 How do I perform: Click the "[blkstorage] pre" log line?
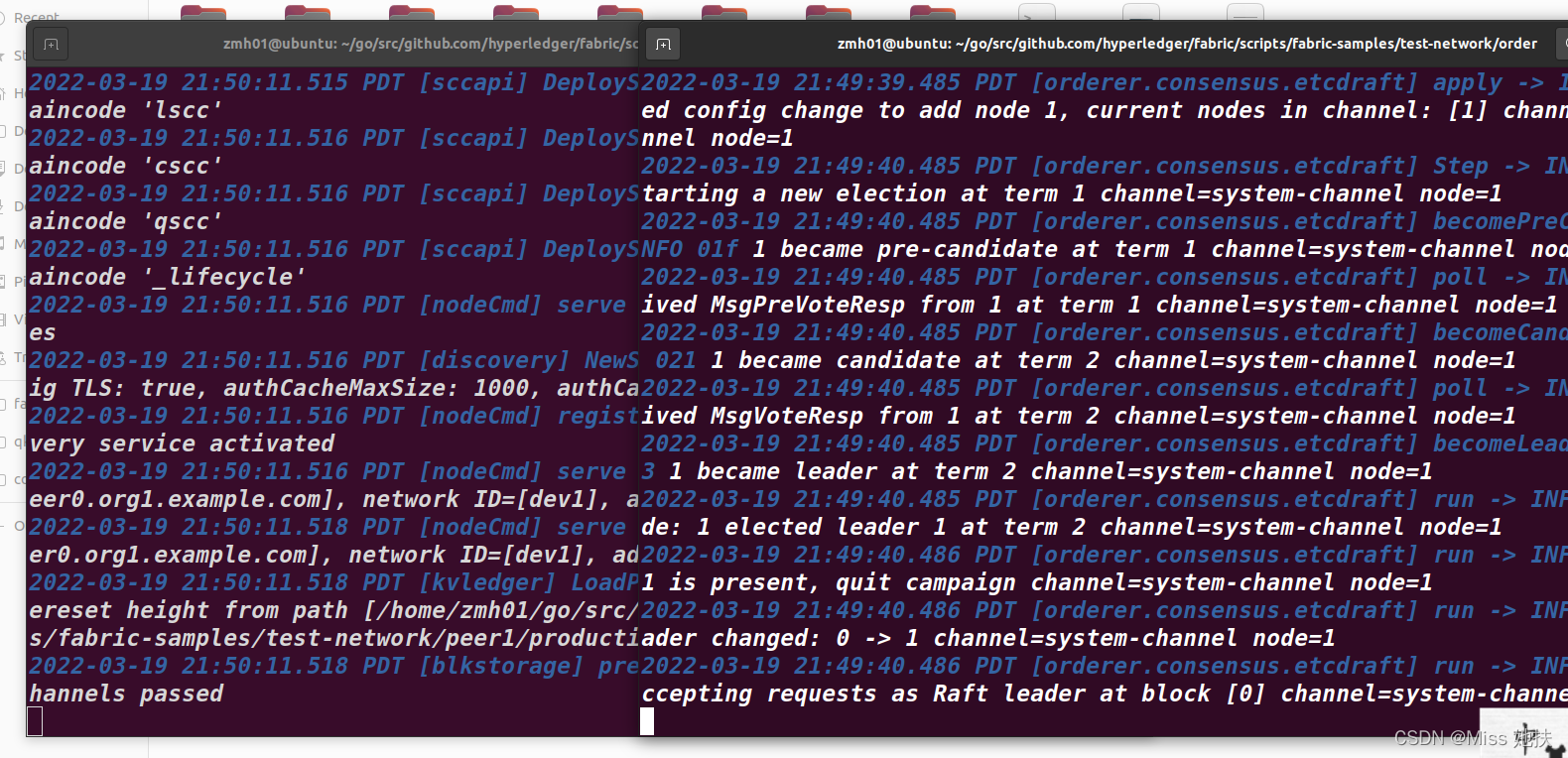pos(334,666)
